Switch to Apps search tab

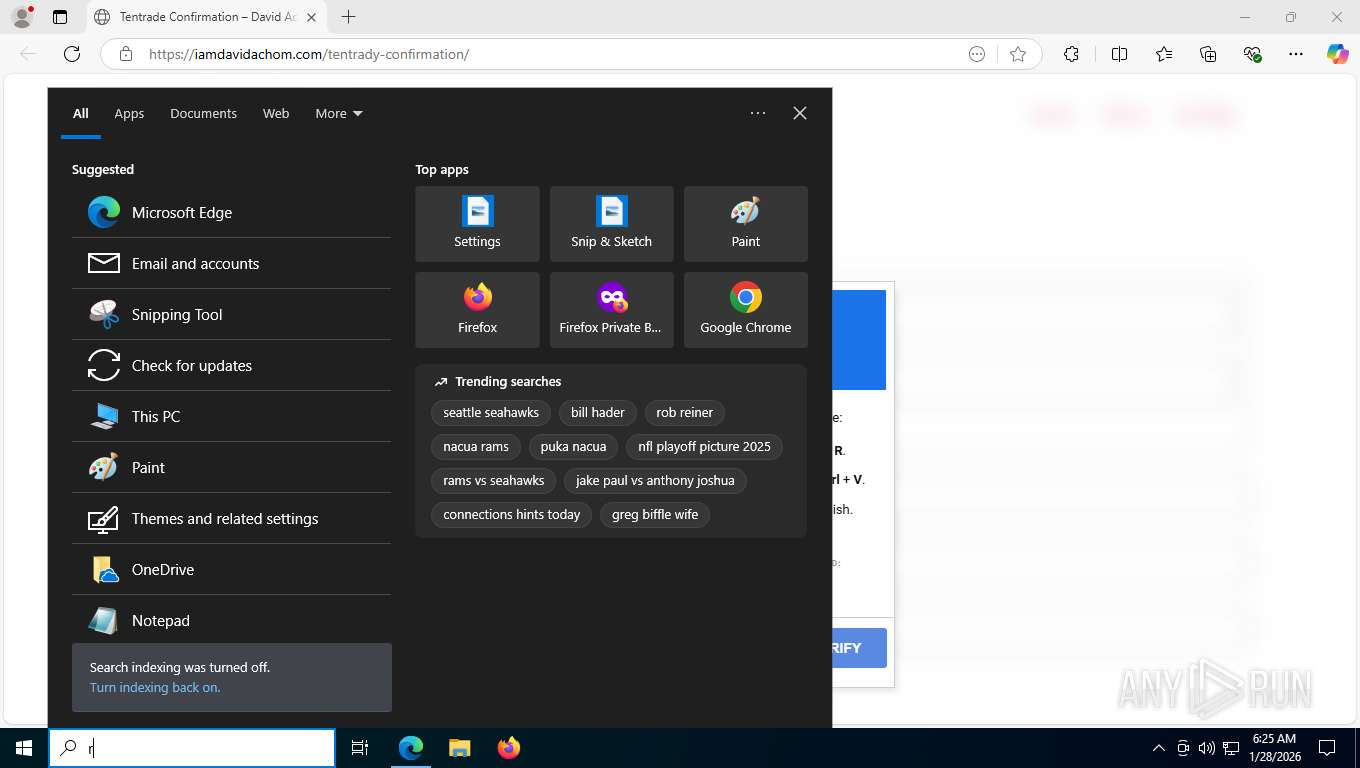tap(129, 113)
